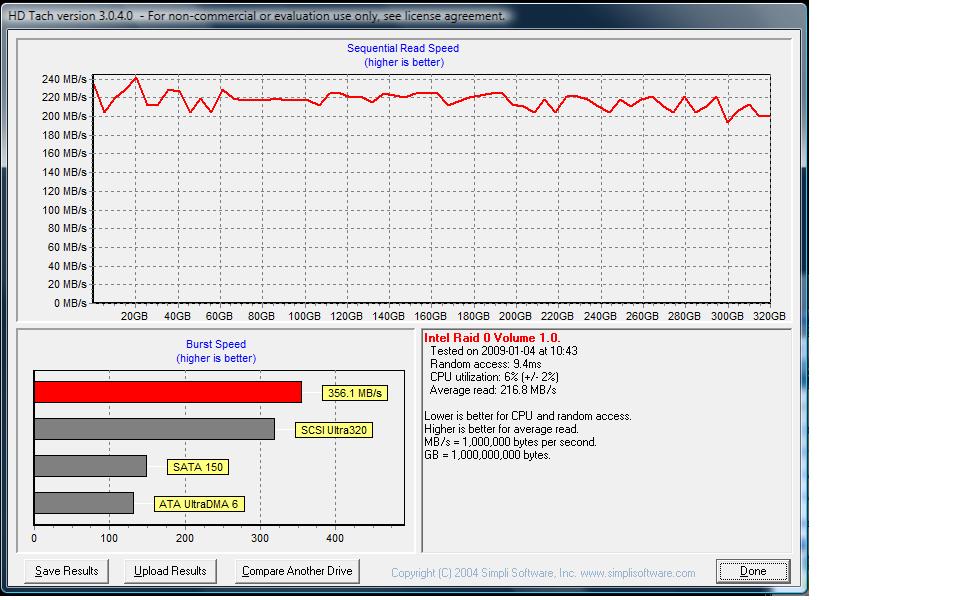Click the HD Tach title bar text
The image size is (960, 600).
pyautogui.click(x=257, y=16)
